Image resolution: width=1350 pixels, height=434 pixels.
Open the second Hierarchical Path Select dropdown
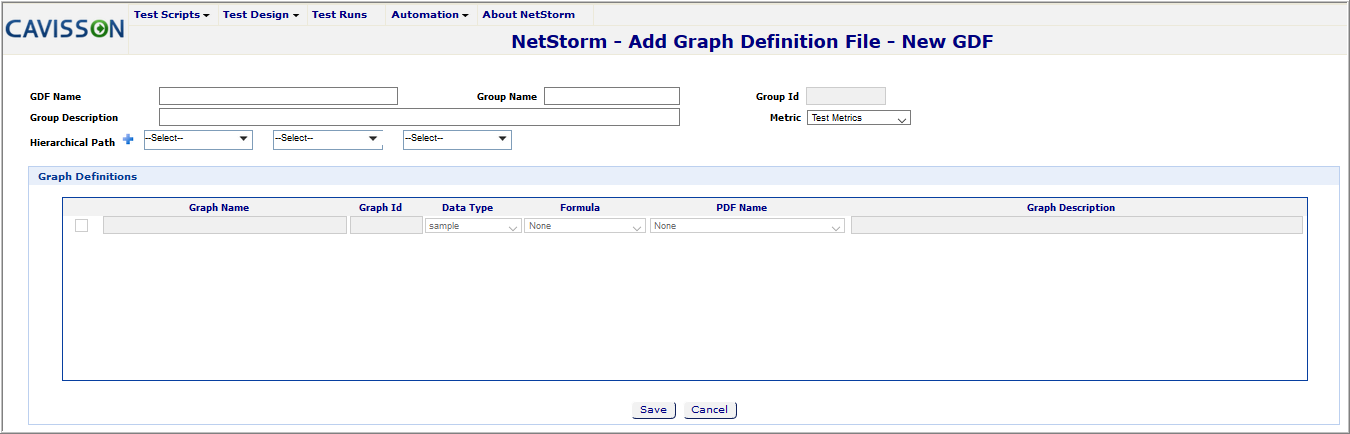[x=328, y=139]
